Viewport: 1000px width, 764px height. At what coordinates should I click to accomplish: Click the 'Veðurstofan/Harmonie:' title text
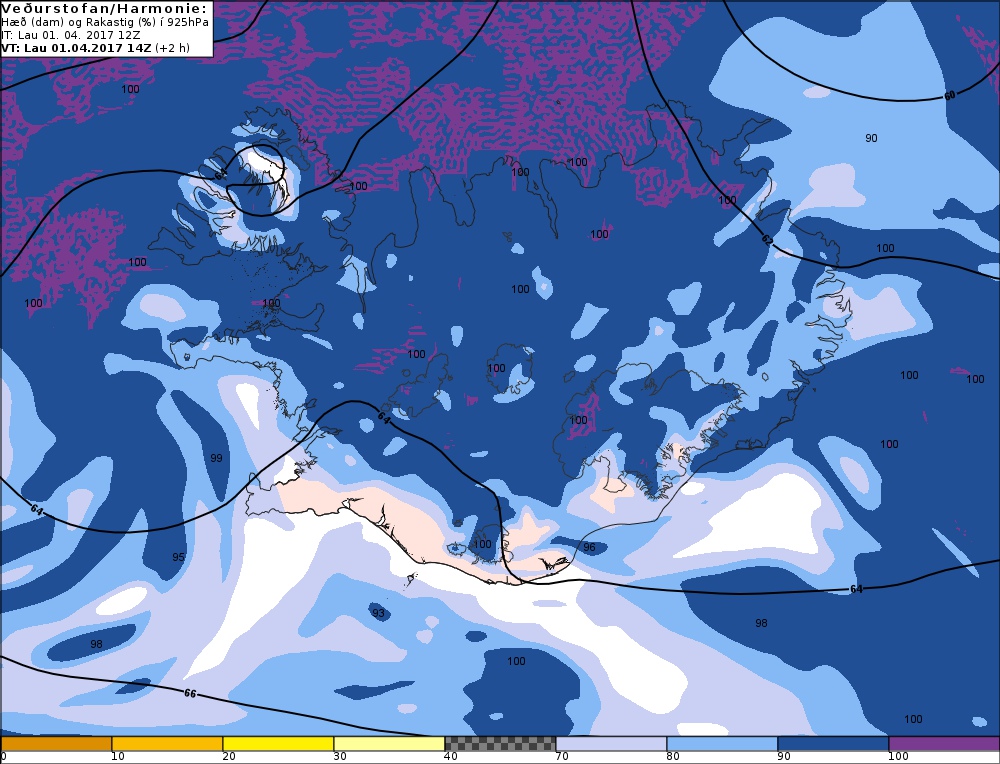click(x=105, y=9)
